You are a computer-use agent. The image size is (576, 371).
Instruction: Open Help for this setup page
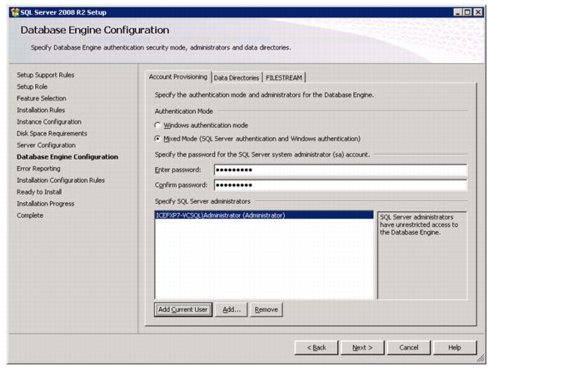(x=455, y=347)
